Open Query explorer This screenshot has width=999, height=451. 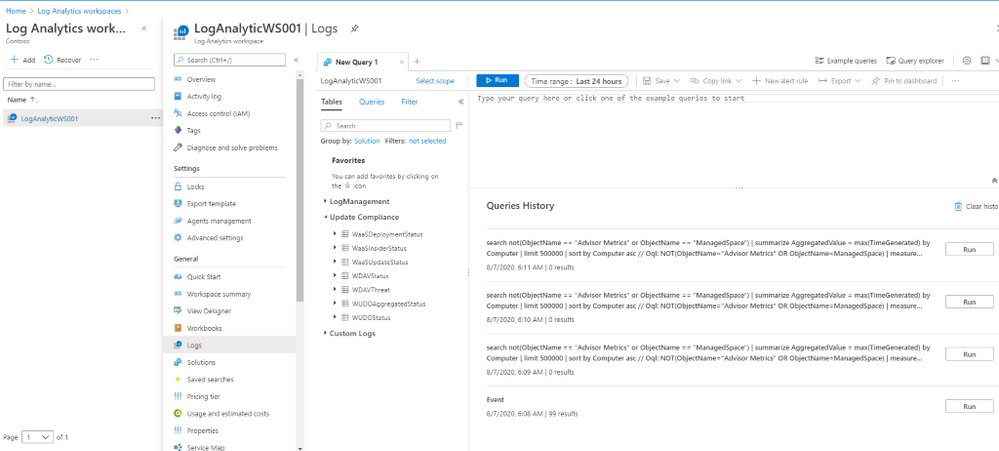click(x=916, y=61)
